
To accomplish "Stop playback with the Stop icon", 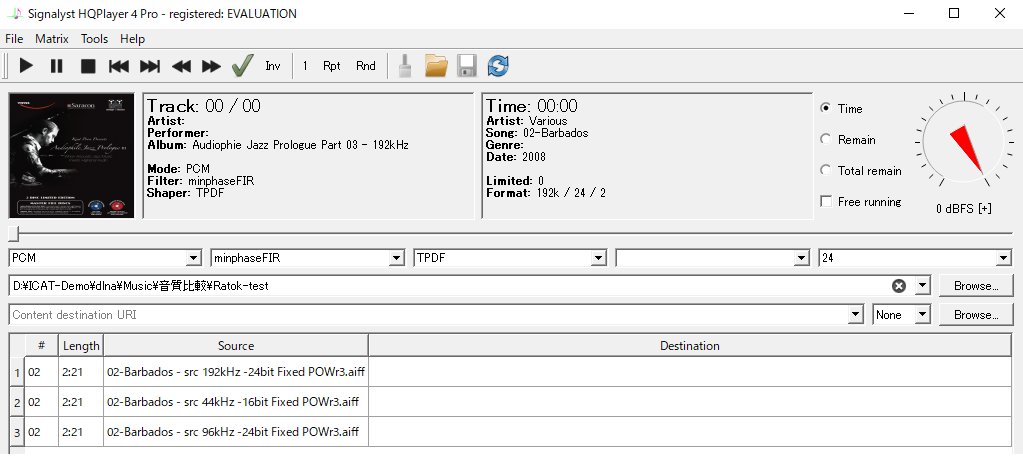I will pyautogui.click(x=88, y=66).
